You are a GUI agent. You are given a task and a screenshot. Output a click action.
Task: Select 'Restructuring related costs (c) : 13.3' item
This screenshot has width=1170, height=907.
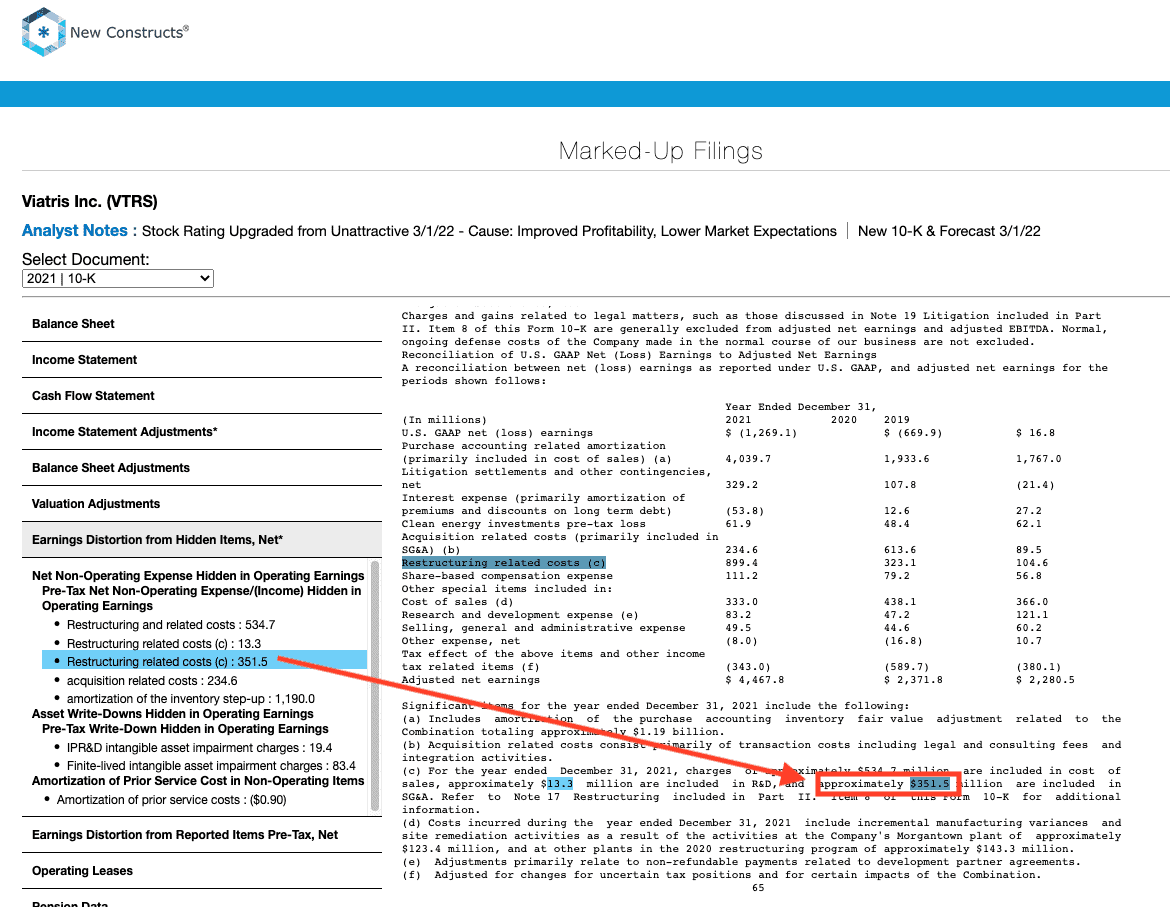[164, 643]
